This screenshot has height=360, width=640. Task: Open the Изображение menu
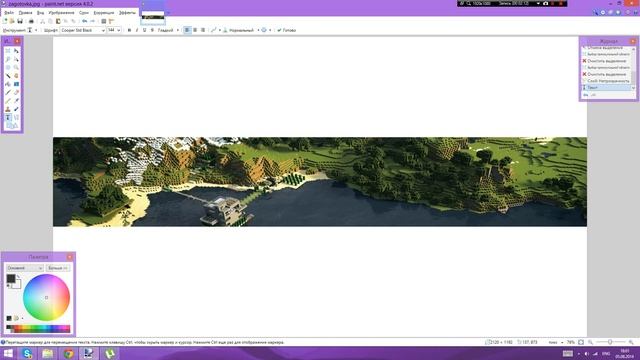(61, 13)
